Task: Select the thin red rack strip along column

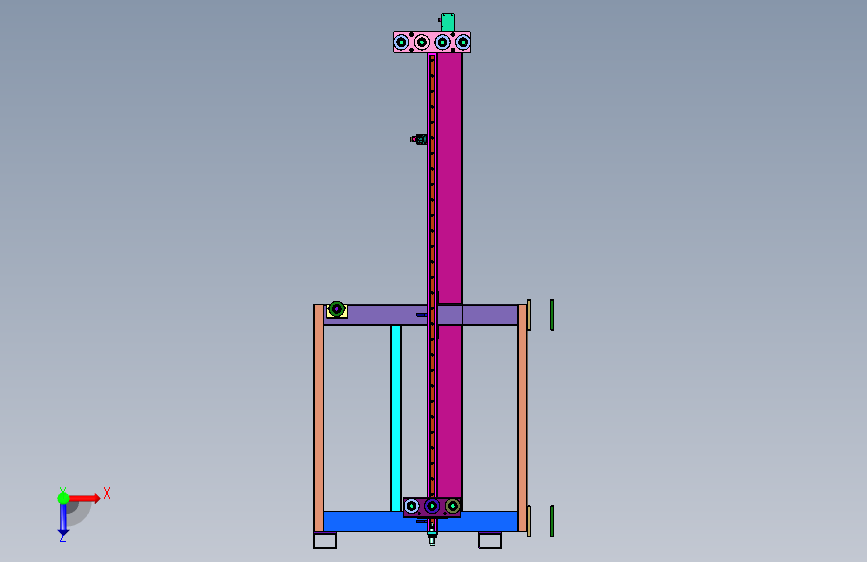Action: [x=432, y=277]
